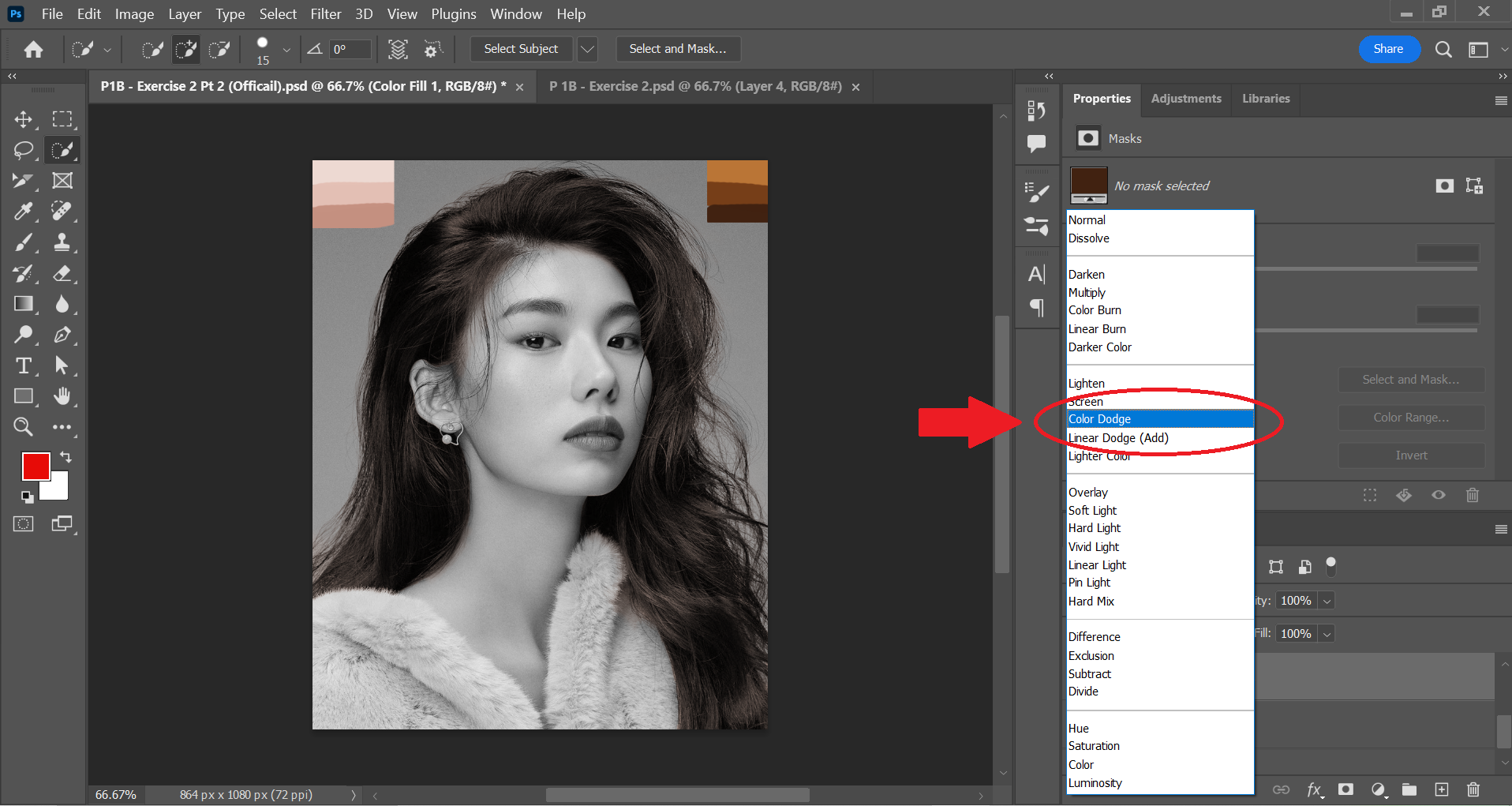Click the Color Range button
This screenshot has height=806, width=1512.
coord(1411,418)
